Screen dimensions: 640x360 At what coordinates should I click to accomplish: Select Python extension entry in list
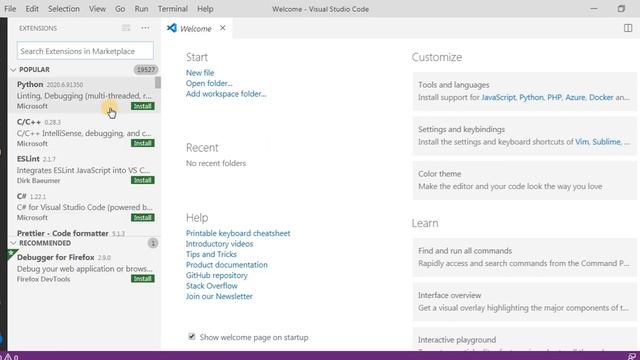pyautogui.click(x=84, y=95)
